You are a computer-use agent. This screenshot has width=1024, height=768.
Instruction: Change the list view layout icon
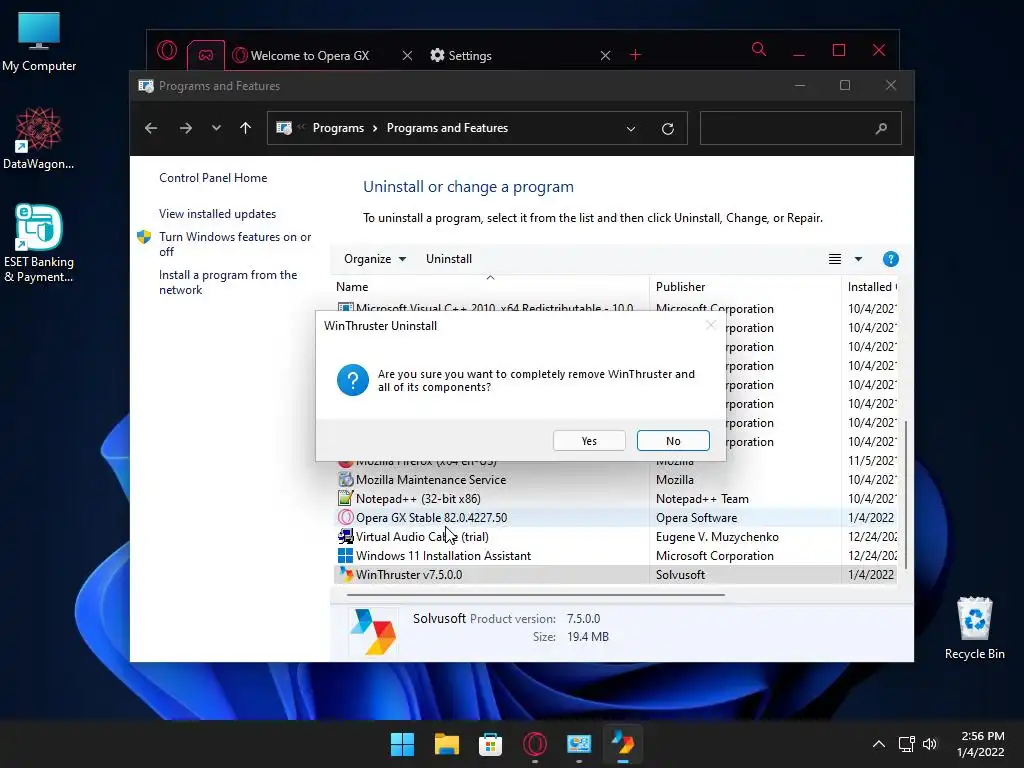pyautogui.click(x=835, y=259)
